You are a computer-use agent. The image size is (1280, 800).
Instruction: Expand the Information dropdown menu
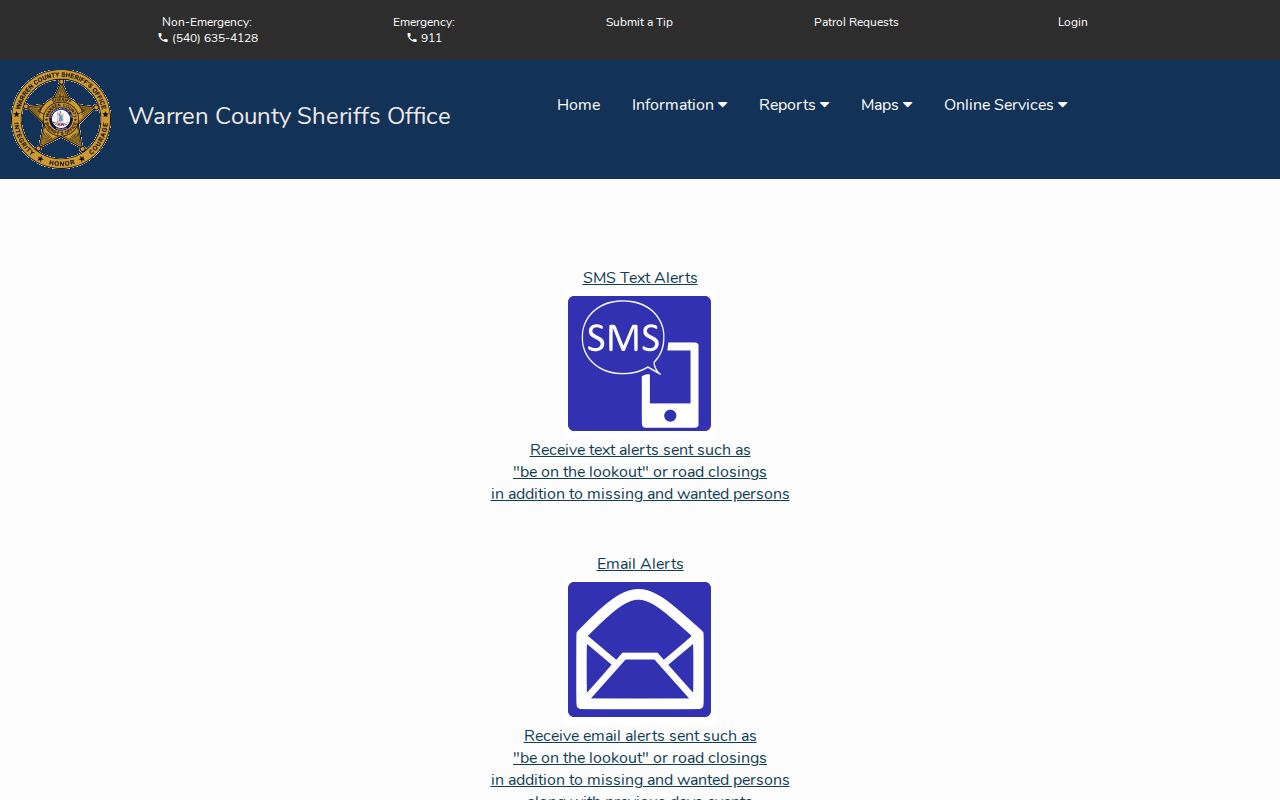tap(679, 105)
